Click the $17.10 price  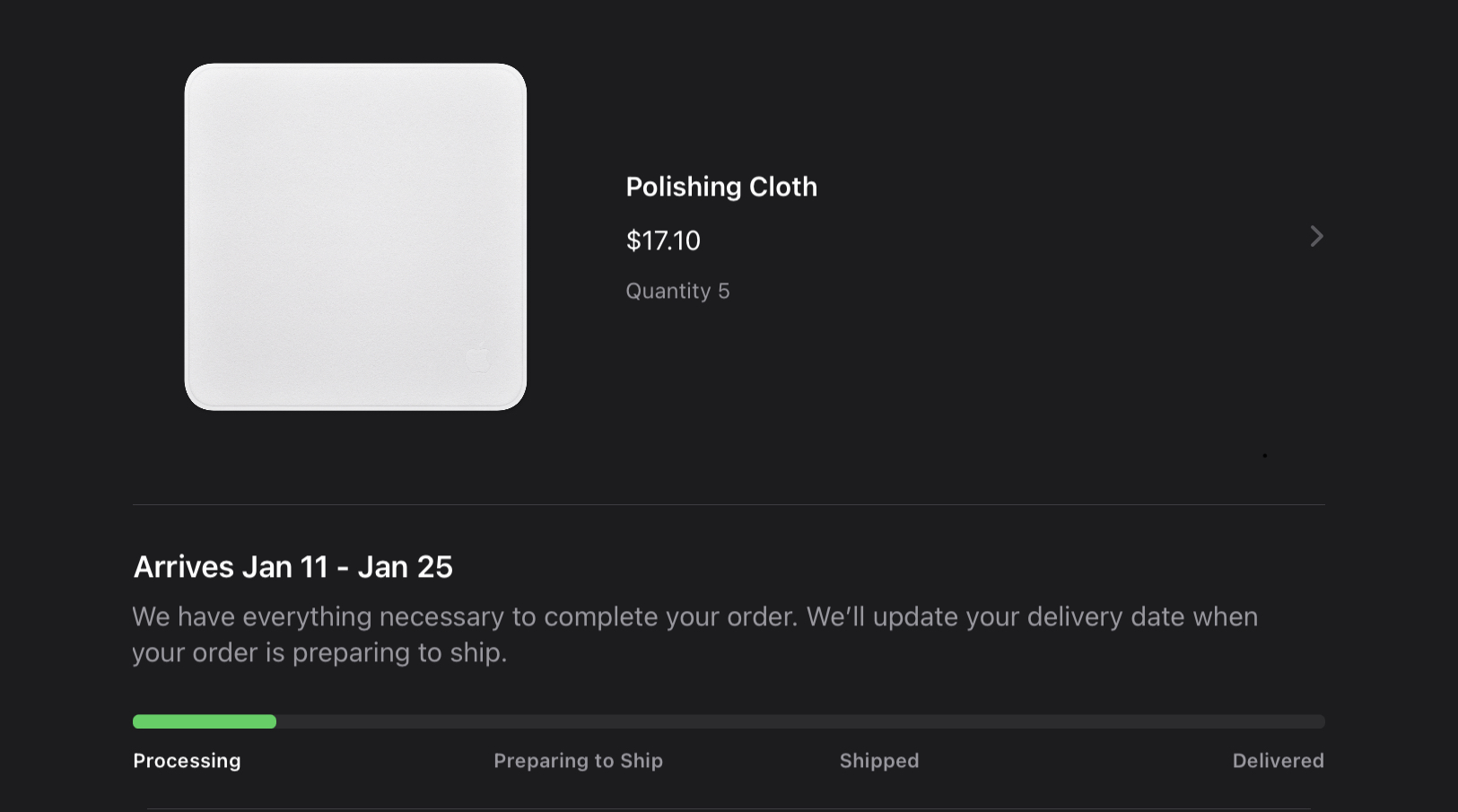coord(663,240)
